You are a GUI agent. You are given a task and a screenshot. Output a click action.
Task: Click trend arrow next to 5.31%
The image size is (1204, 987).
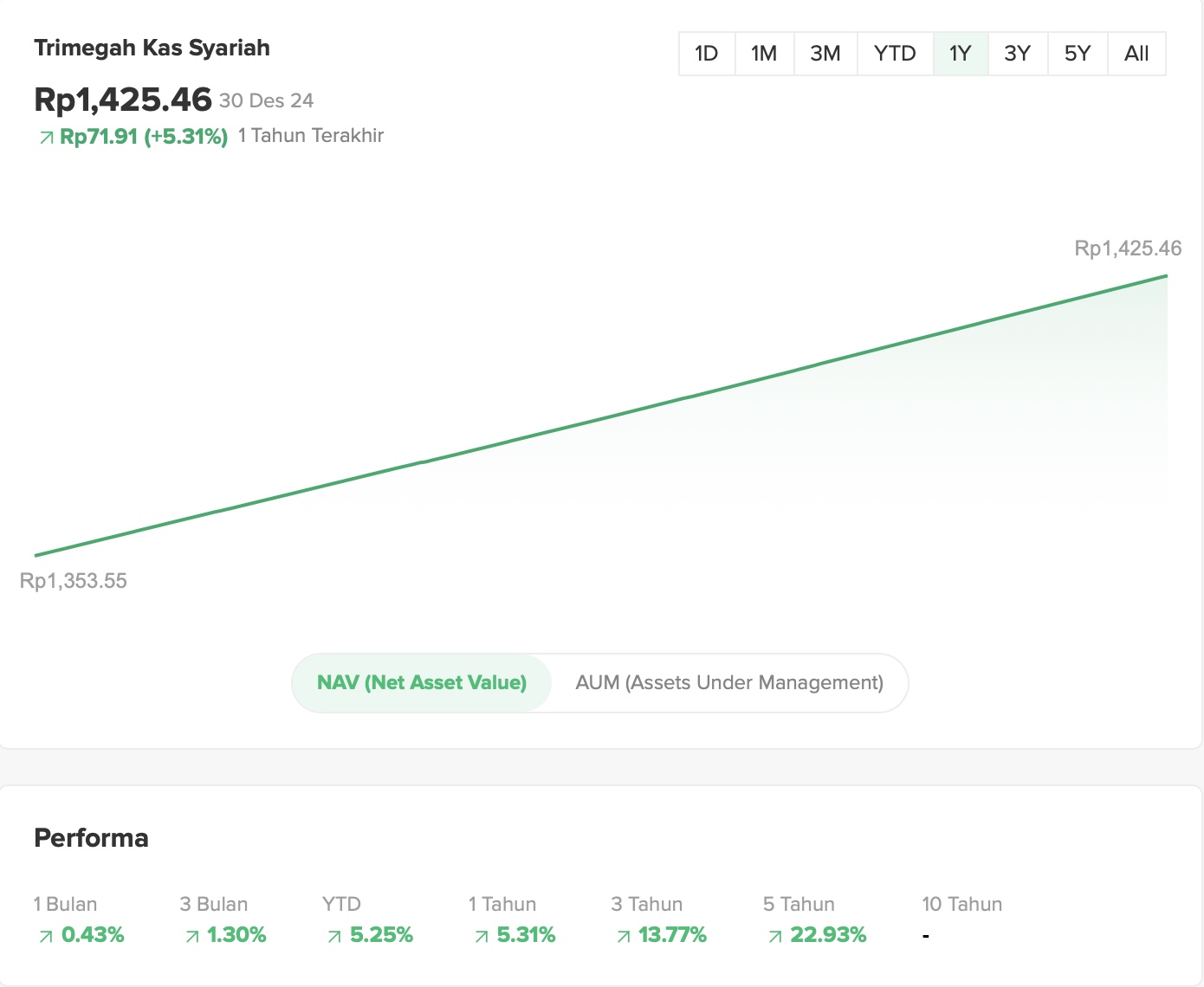480,936
